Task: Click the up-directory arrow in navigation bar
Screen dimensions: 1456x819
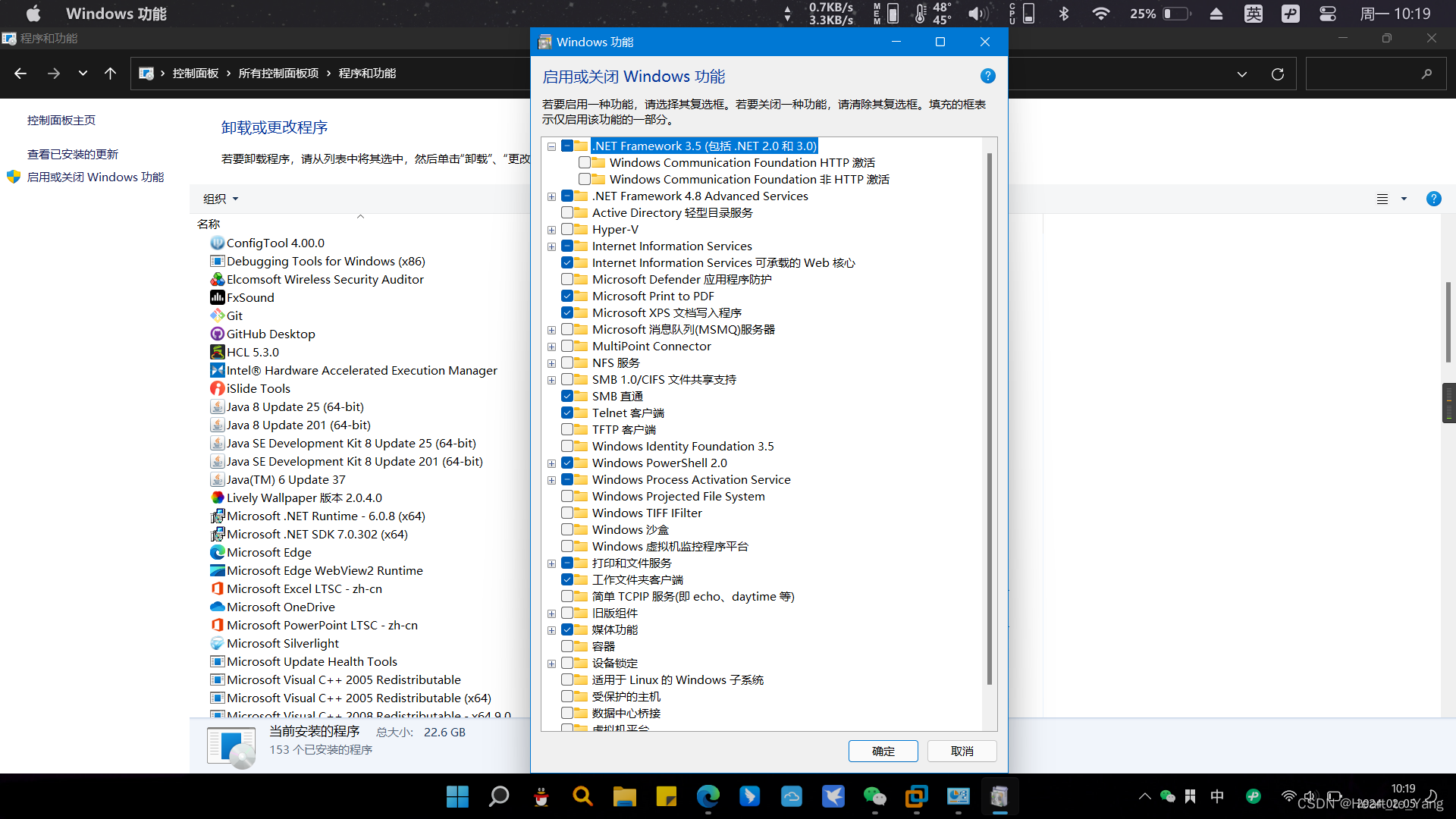Action: click(111, 74)
